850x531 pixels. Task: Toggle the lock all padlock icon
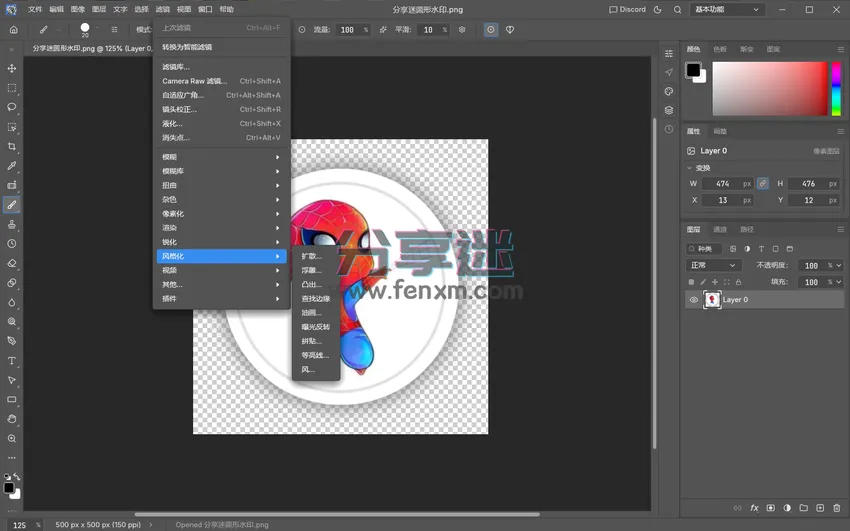click(738, 282)
